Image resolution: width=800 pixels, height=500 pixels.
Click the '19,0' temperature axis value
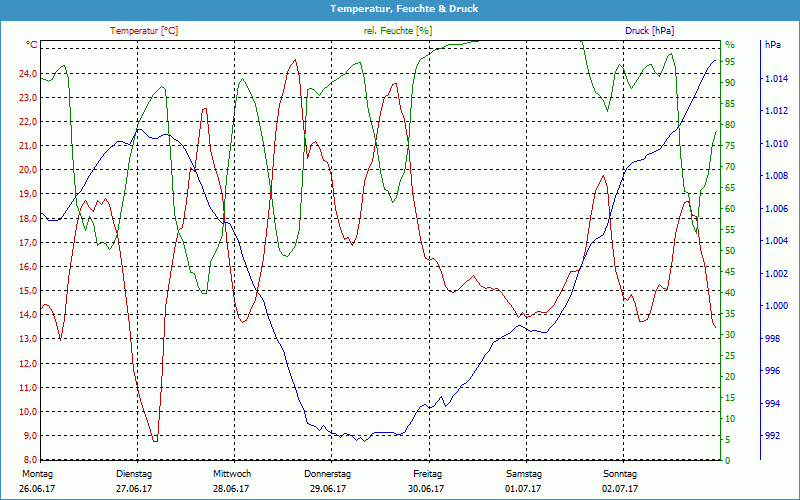point(28,194)
